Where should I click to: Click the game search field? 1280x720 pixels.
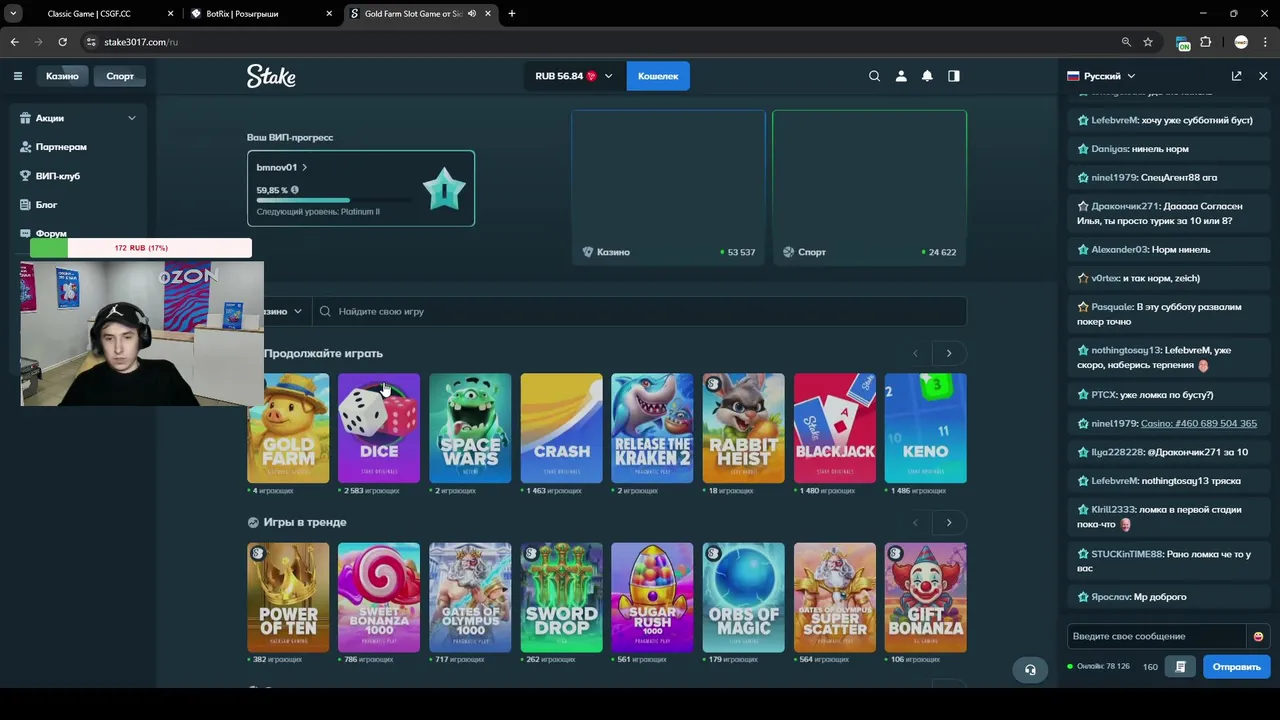click(x=640, y=311)
